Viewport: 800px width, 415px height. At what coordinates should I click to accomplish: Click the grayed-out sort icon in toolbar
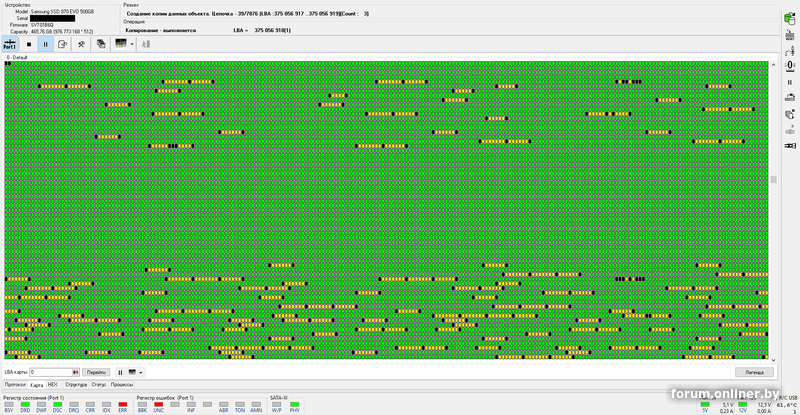pyautogui.click(x=146, y=44)
